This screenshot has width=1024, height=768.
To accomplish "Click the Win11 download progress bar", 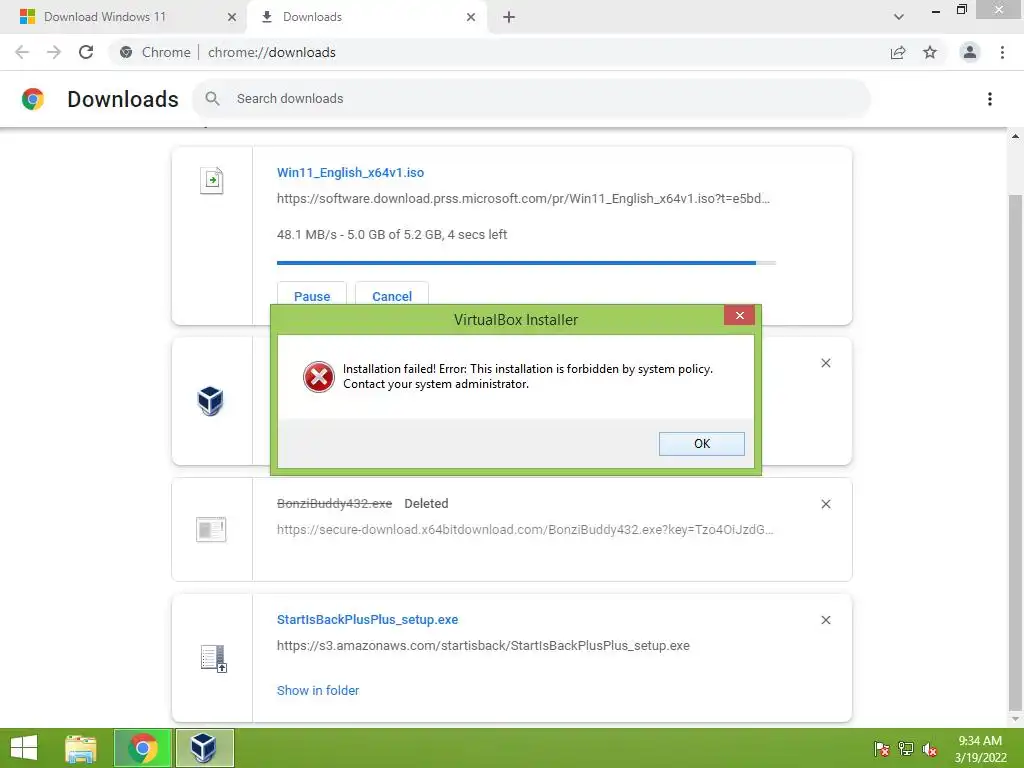I will point(526,263).
